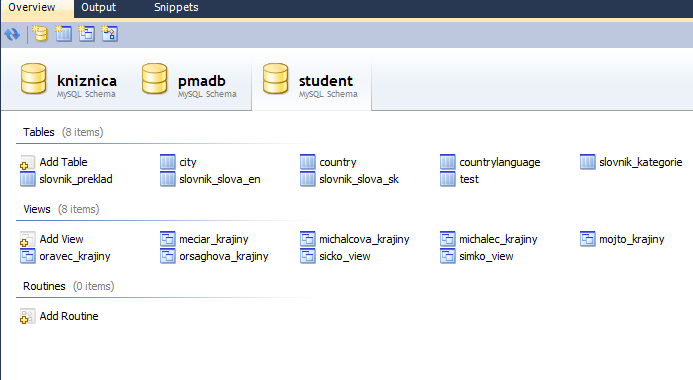The image size is (693, 380).
Task: Select the mojto_krajiny view icon
Action: pyautogui.click(x=588, y=239)
